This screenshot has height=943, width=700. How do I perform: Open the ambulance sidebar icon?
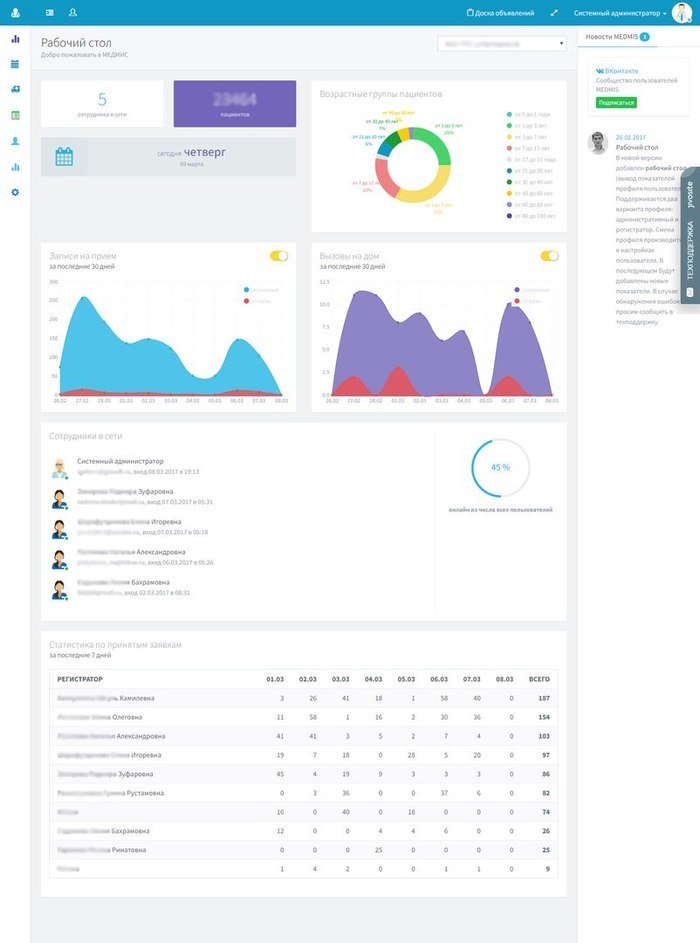(15, 89)
